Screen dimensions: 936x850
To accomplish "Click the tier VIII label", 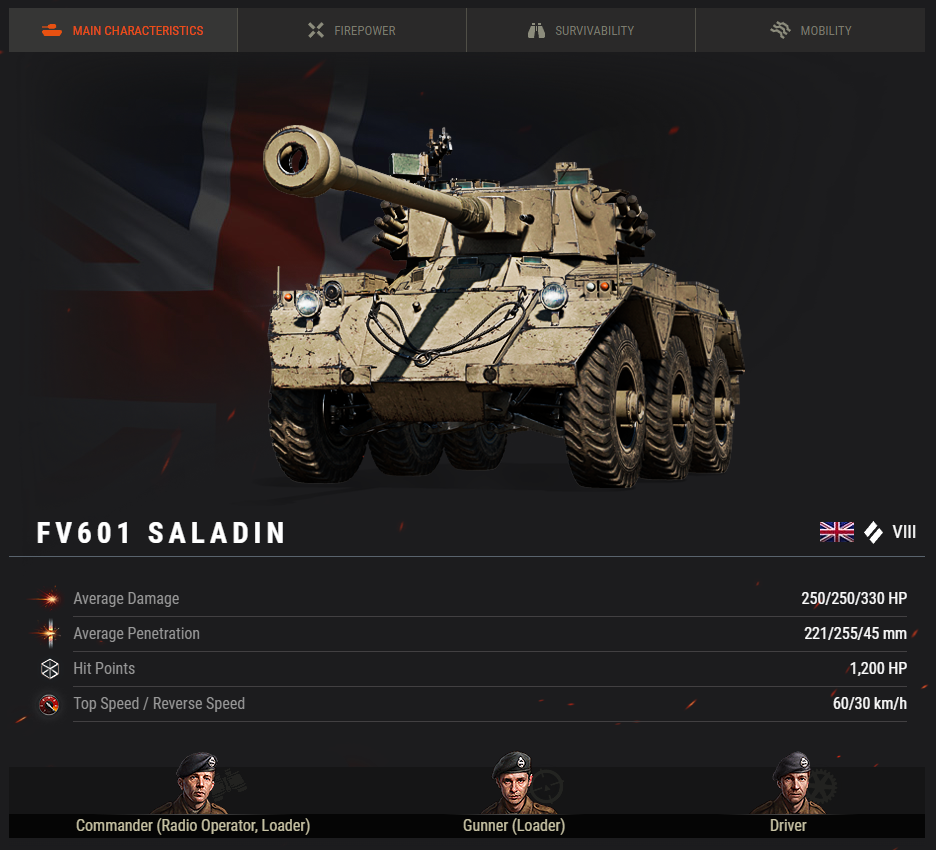I will click(x=904, y=532).
